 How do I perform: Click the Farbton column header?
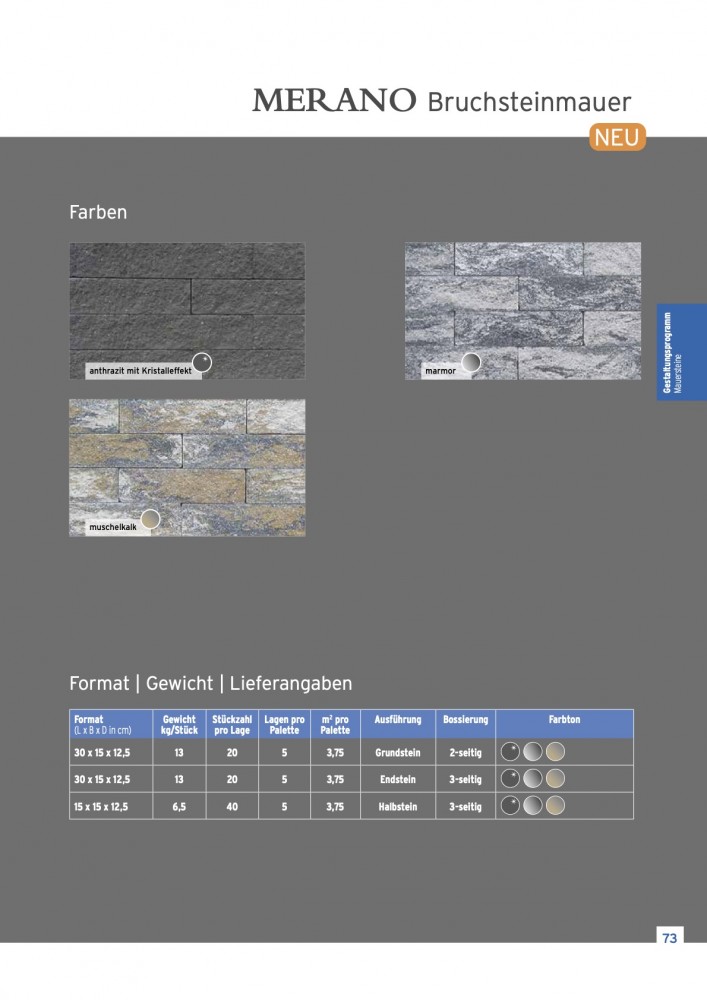(x=564, y=720)
